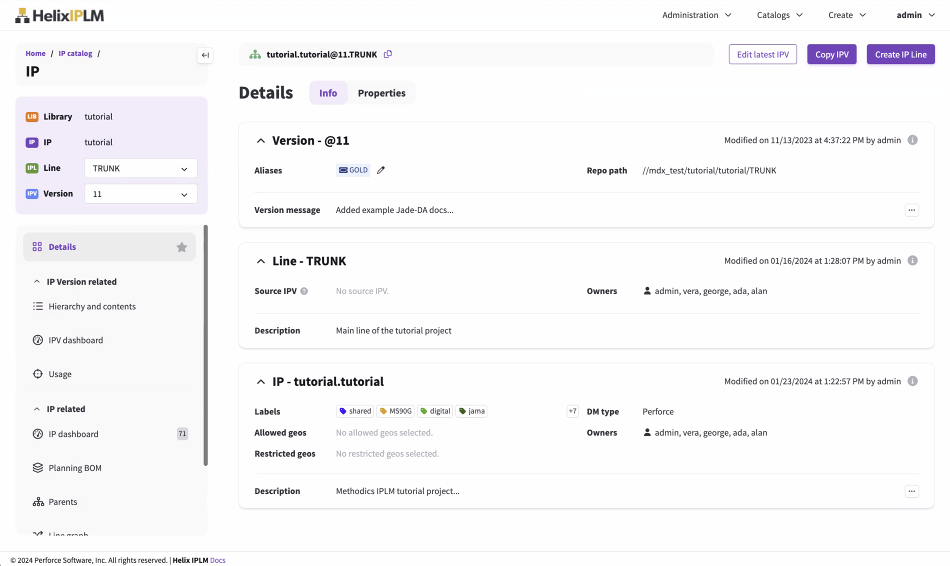Open the Line dropdown showing TRUNK
This screenshot has width=950, height=566.
tap(140, 169)
